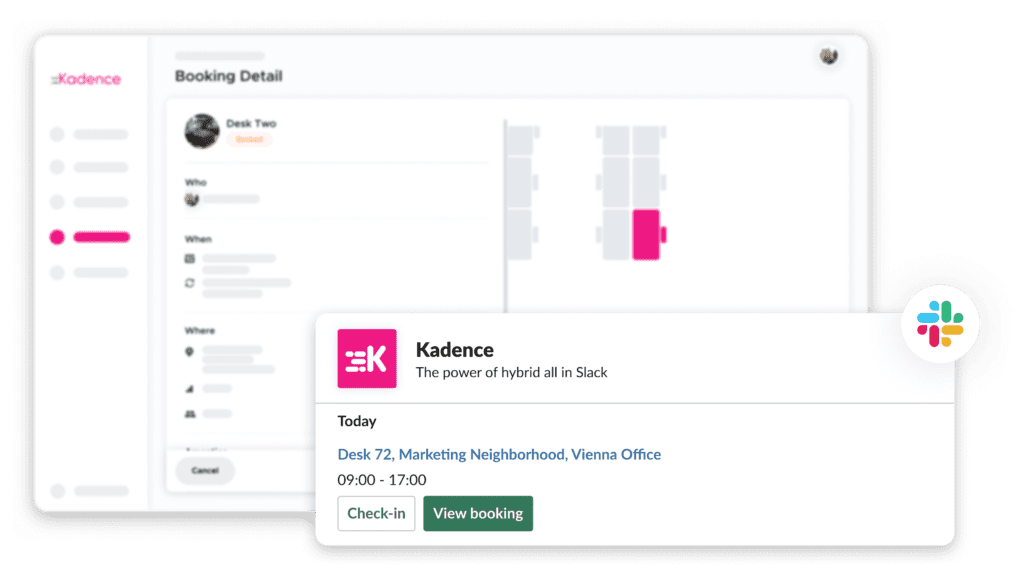Click the Kadence title in Slack card
The width and height of the screenshot is (1024, 571).
pos(455,350)
